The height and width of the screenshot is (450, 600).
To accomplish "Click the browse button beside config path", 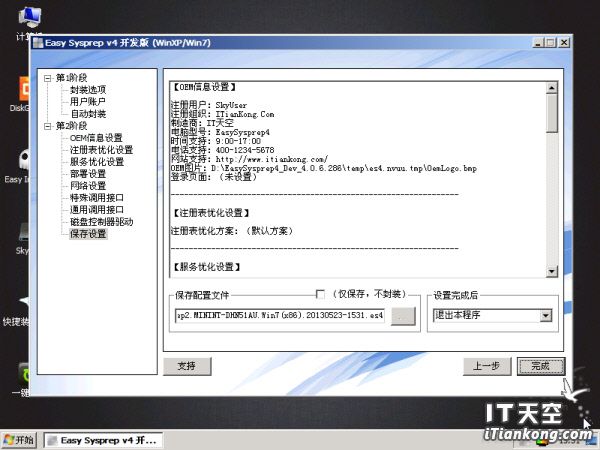I will point(403,316).
